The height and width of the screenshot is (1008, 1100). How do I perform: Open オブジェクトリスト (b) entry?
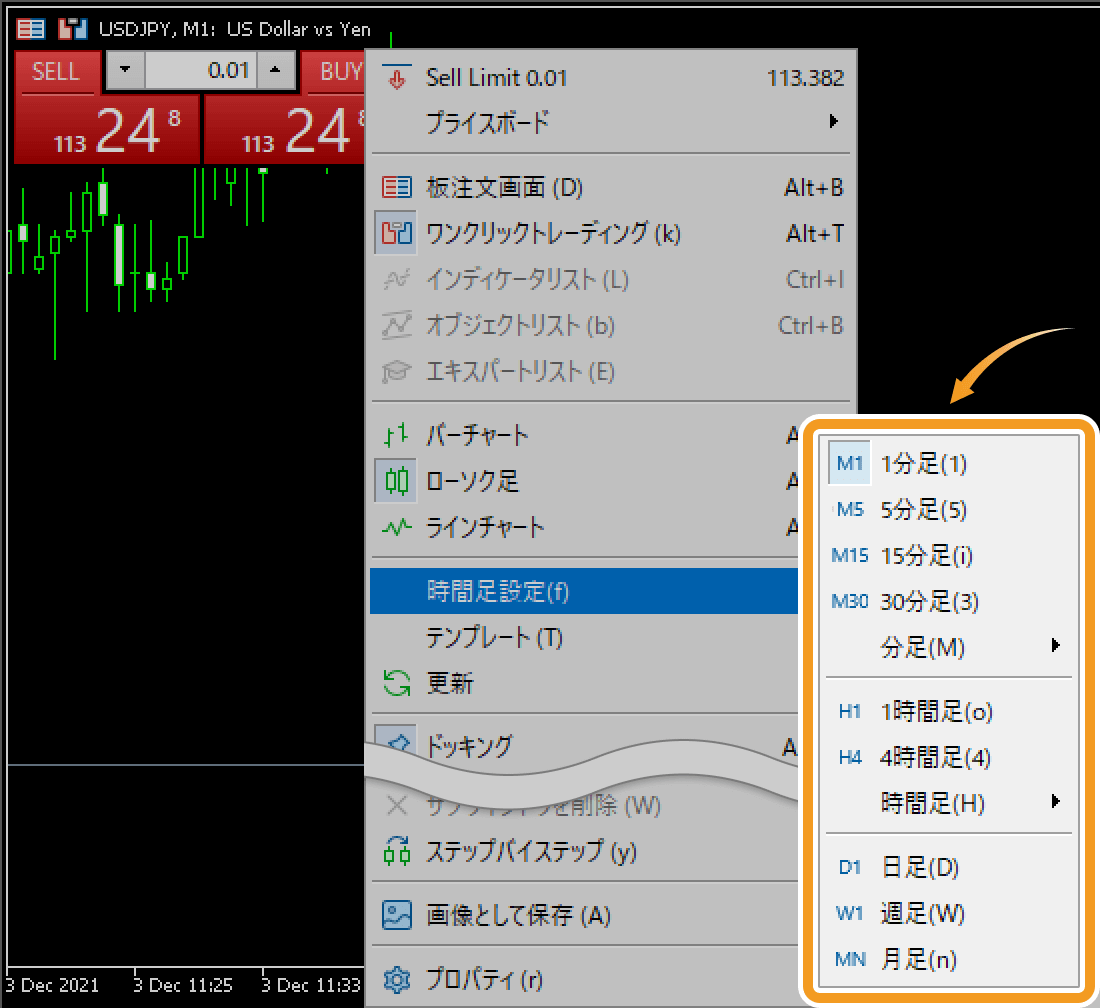pyautogui.click(x=612, y=325)
